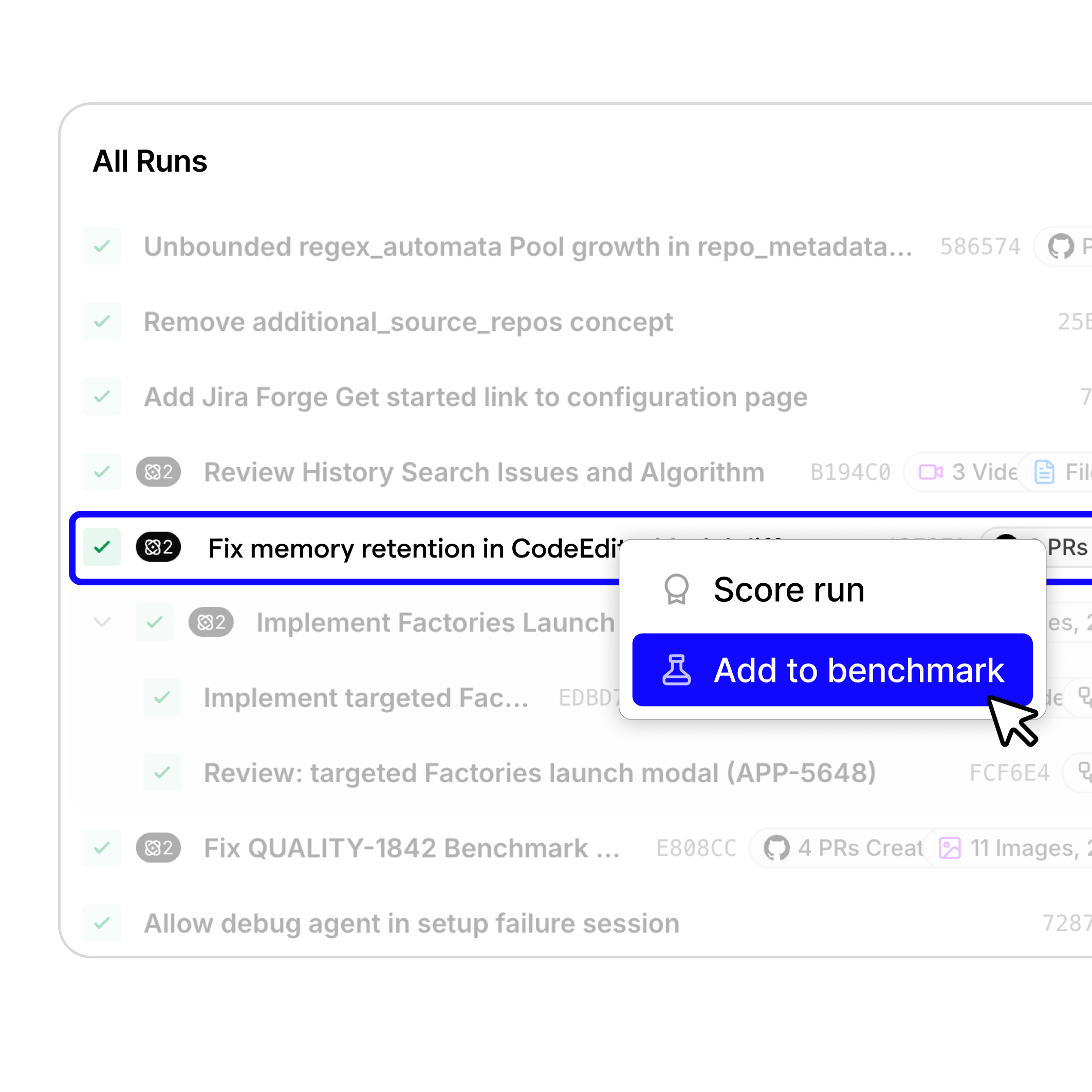Click the GitHub icon beside 4 PRs Created
The image size is (1092, 1092).
[x=776, y=848]
